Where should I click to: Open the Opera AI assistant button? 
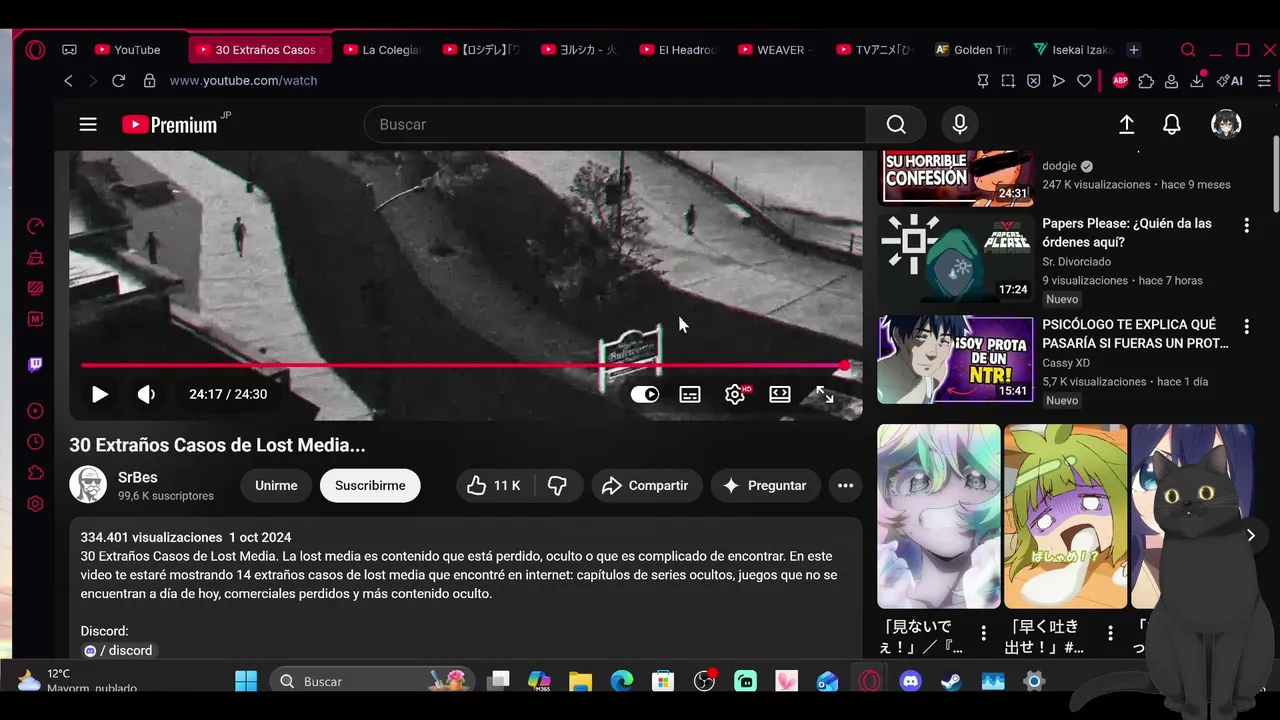point(1230,81)
